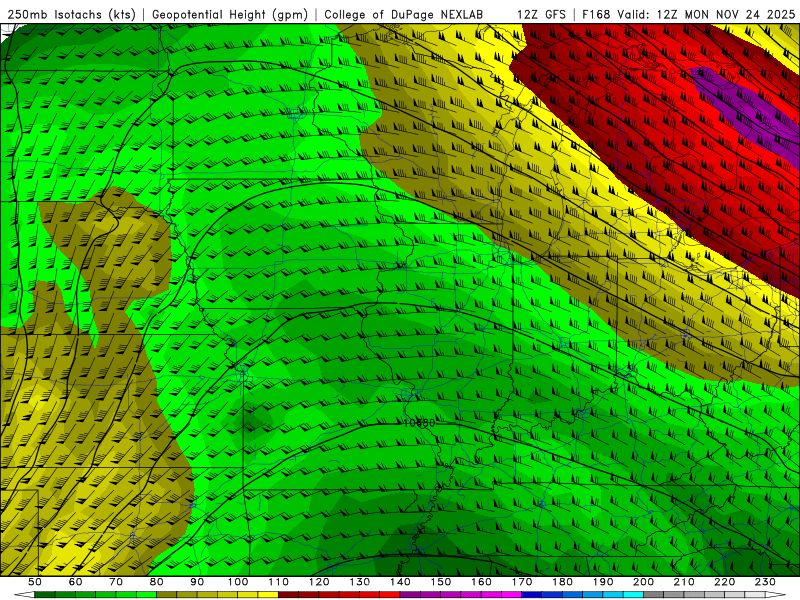This screenshot has width=800, height=600.
Task: Pick the magenta swatch below 160 on color bar
Action: point(491,594)
